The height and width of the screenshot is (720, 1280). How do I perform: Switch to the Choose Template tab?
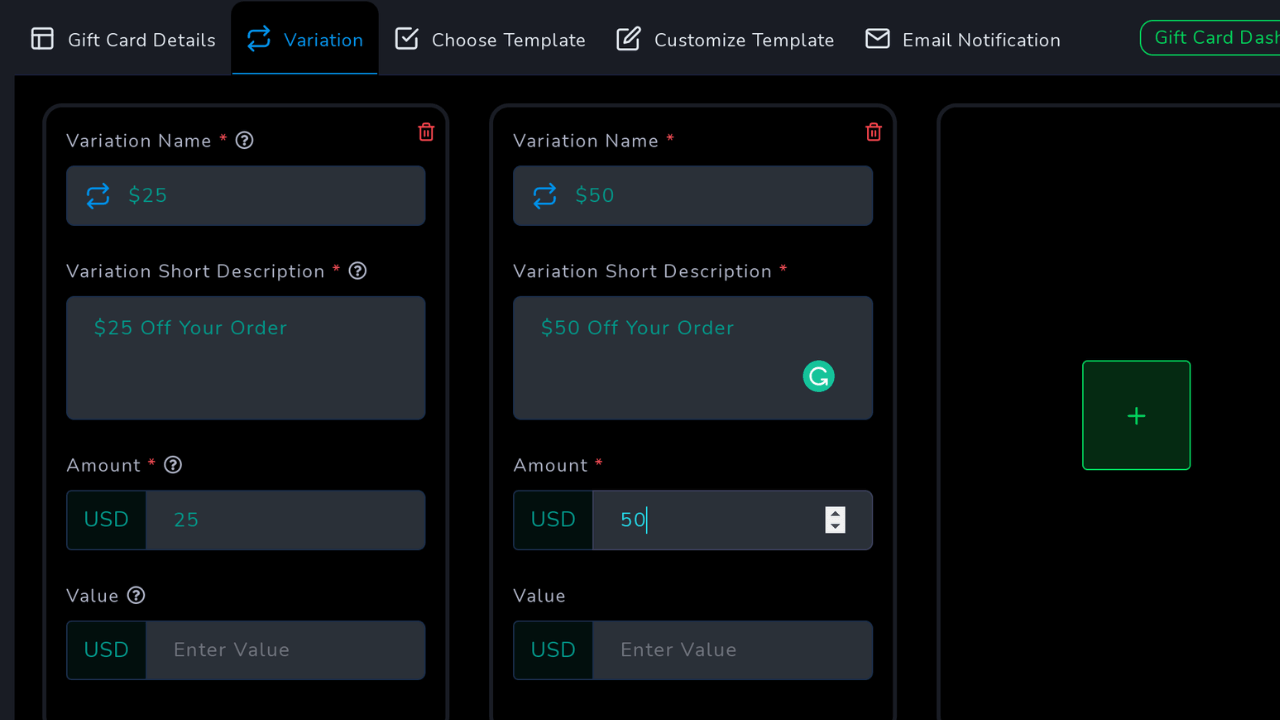490,40
